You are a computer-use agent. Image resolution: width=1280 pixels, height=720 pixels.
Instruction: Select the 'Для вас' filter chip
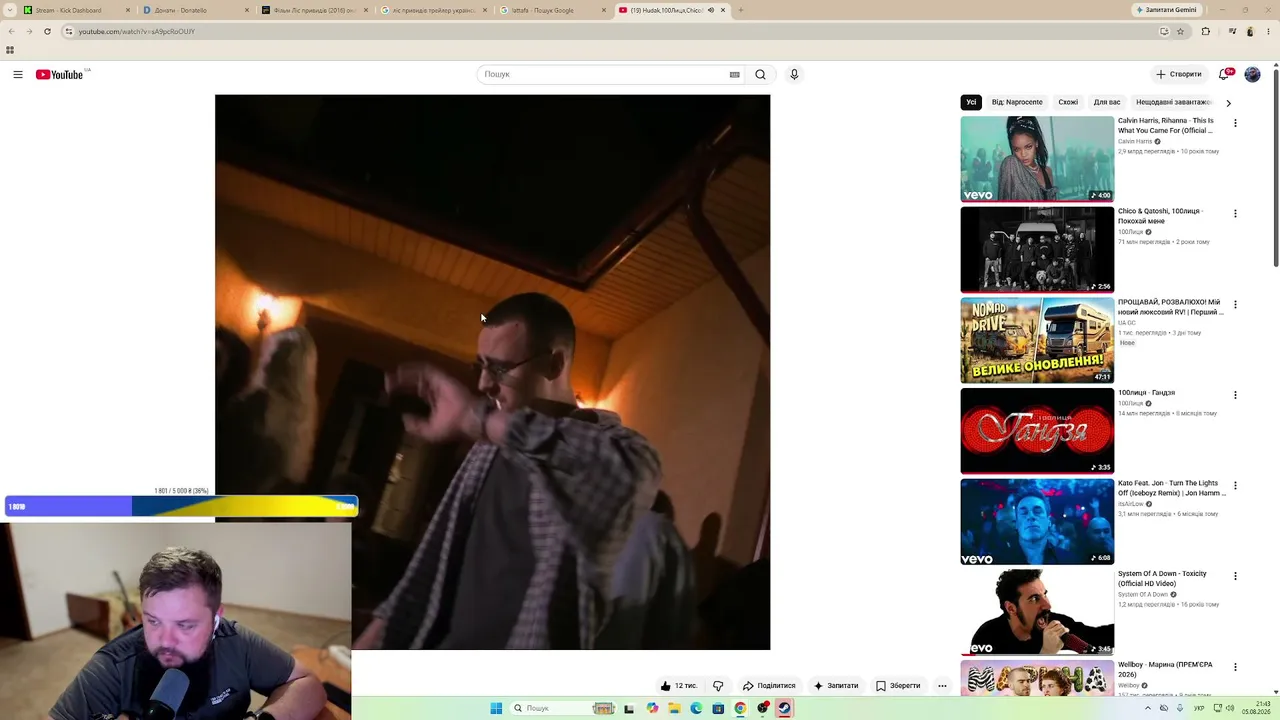click(x=1107, y=102)
